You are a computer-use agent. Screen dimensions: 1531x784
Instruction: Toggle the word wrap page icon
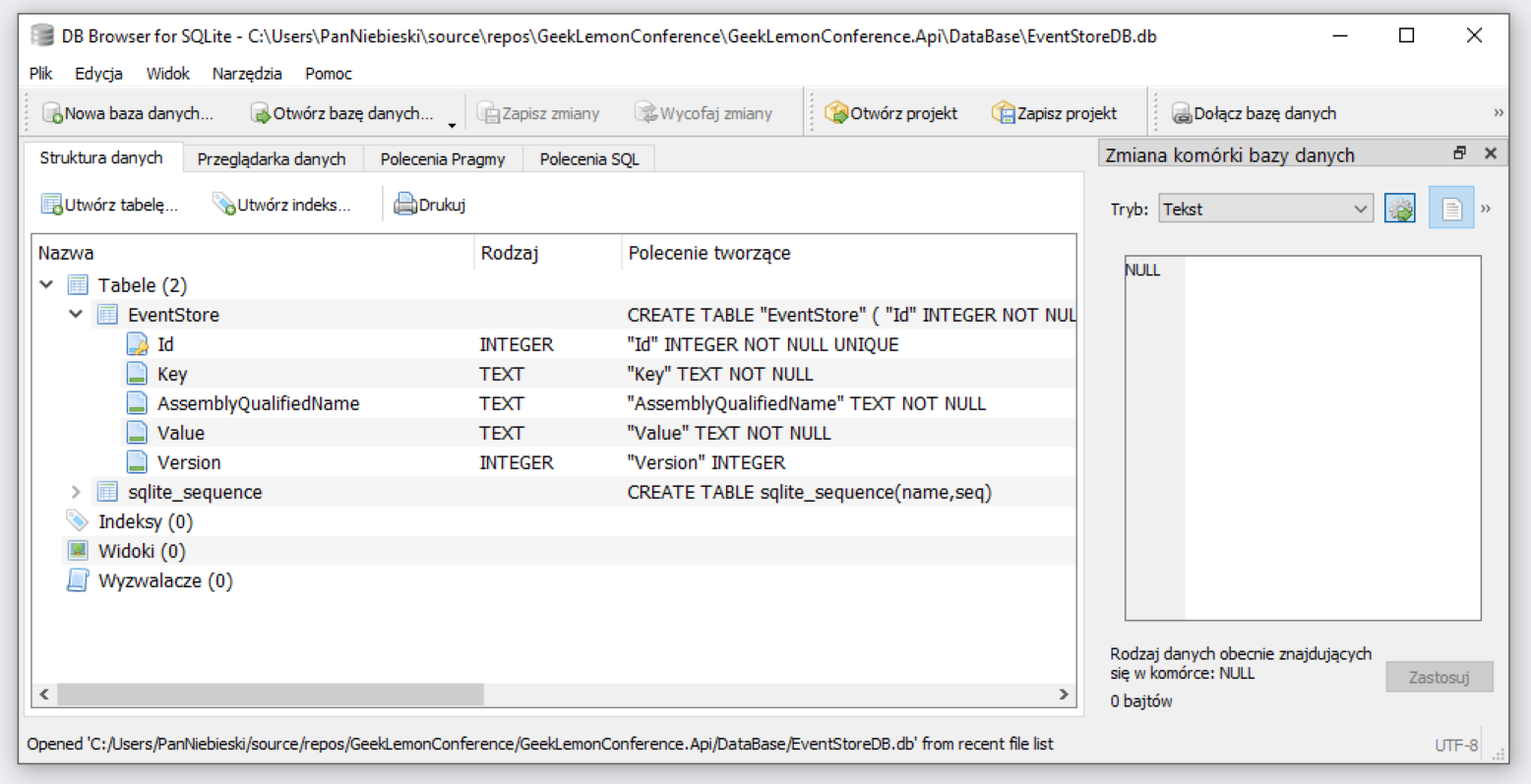1451,209
